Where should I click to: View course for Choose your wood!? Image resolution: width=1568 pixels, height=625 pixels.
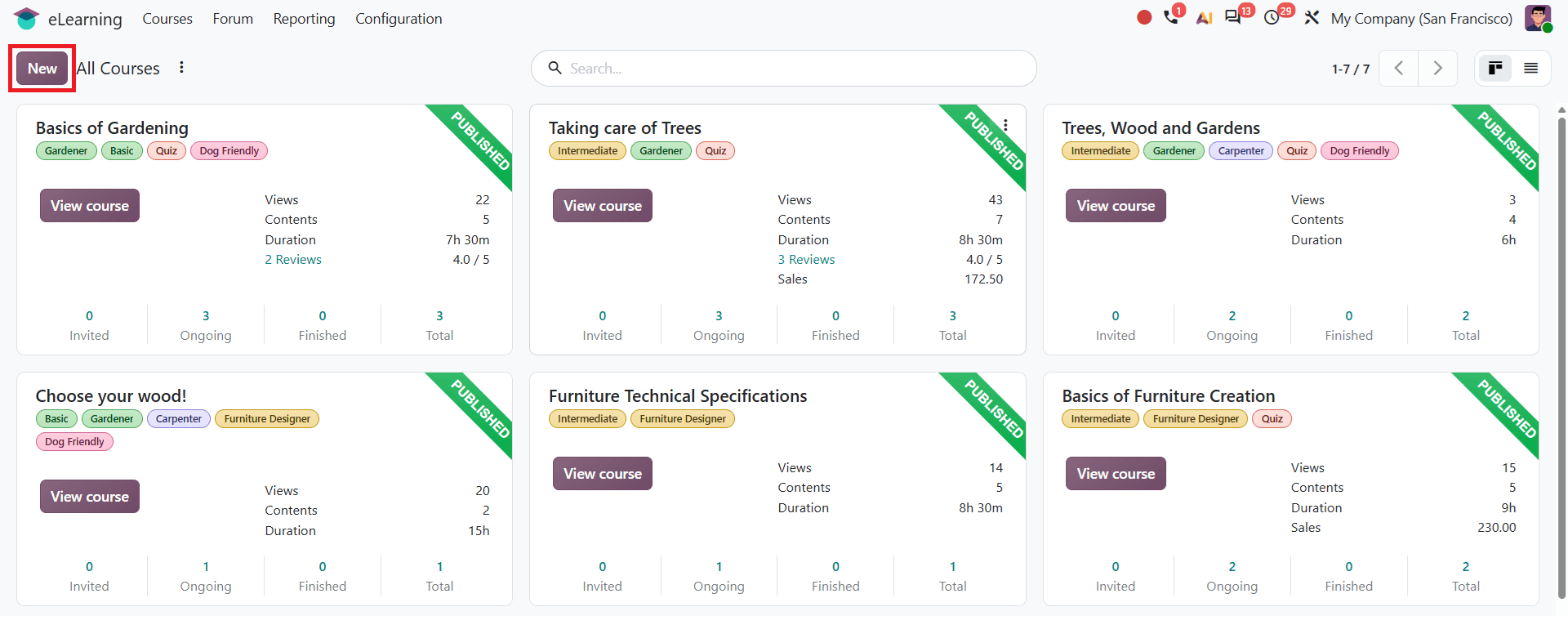point(90,496)
